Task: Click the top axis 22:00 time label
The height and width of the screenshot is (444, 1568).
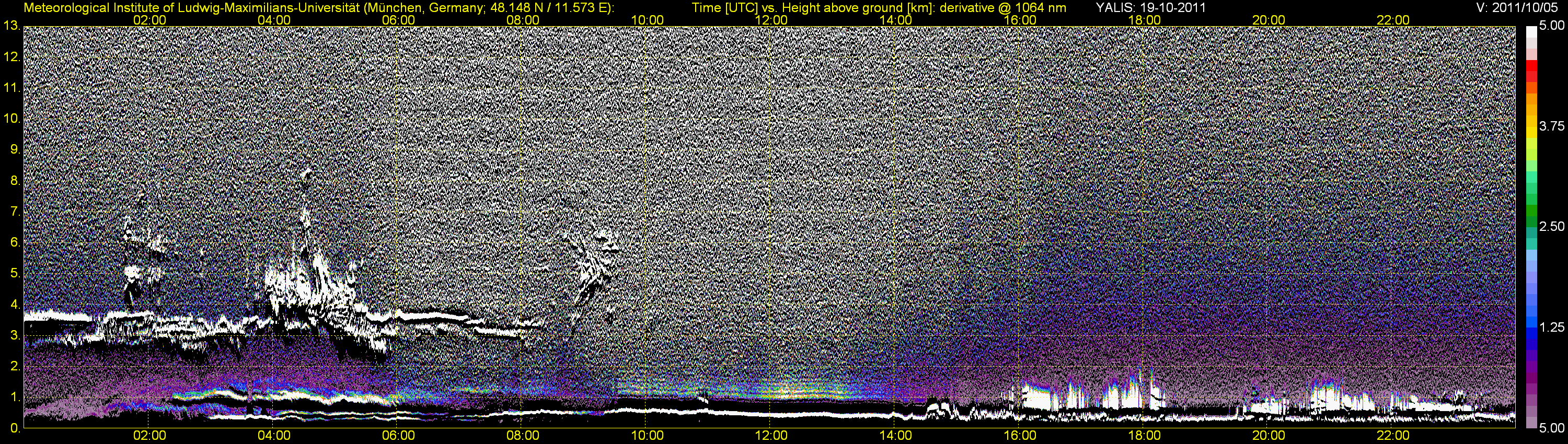Action: pyautogui.click(x=1393, y=20)
